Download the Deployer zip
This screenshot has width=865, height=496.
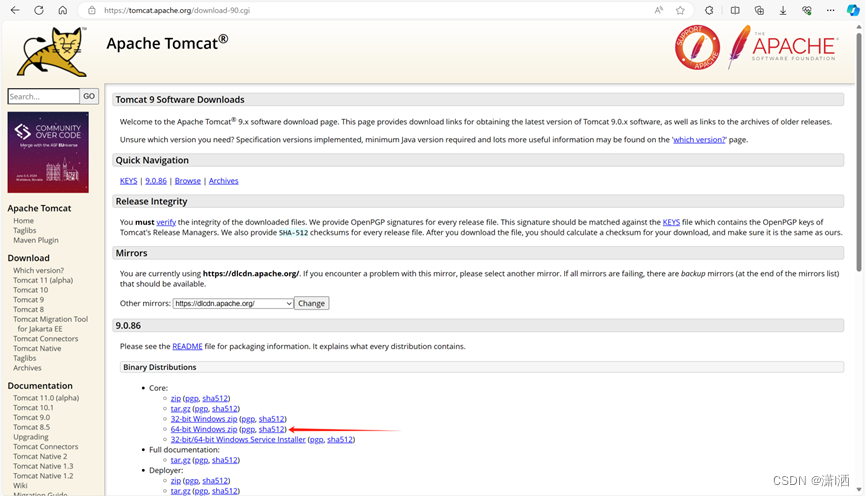[x=175, y=481]
